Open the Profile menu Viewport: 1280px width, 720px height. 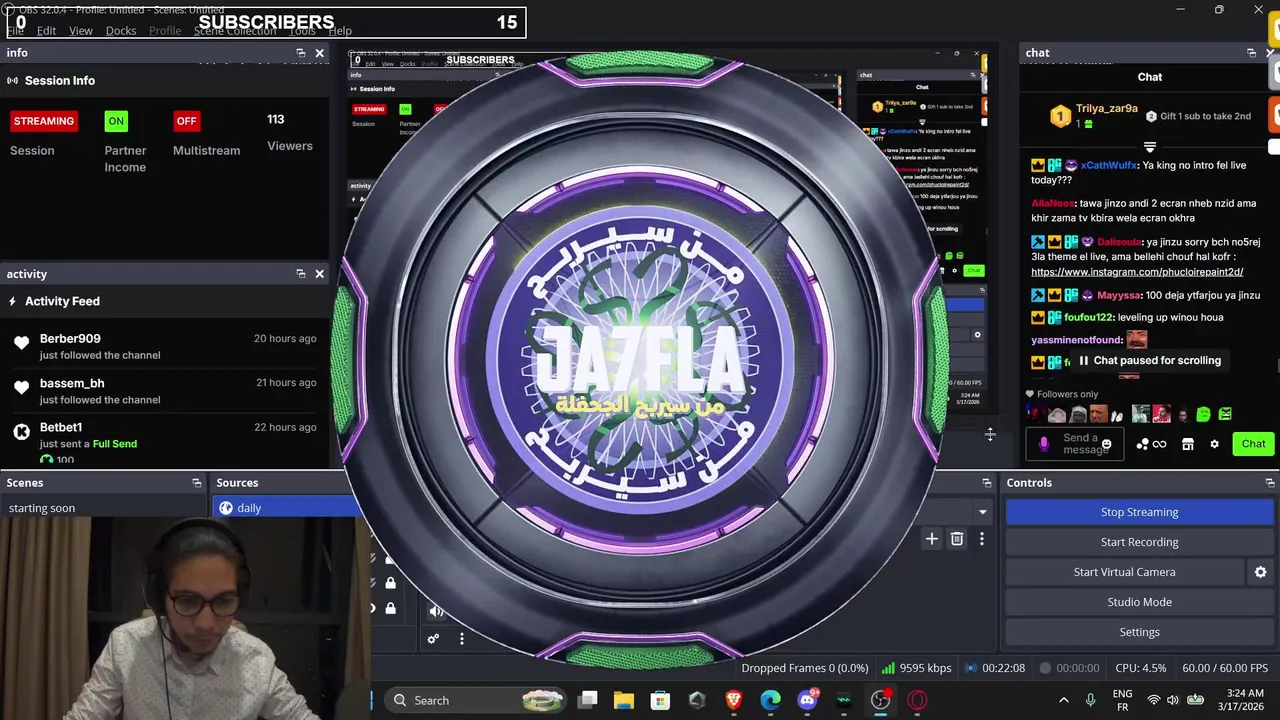click(x=165, y=31)
